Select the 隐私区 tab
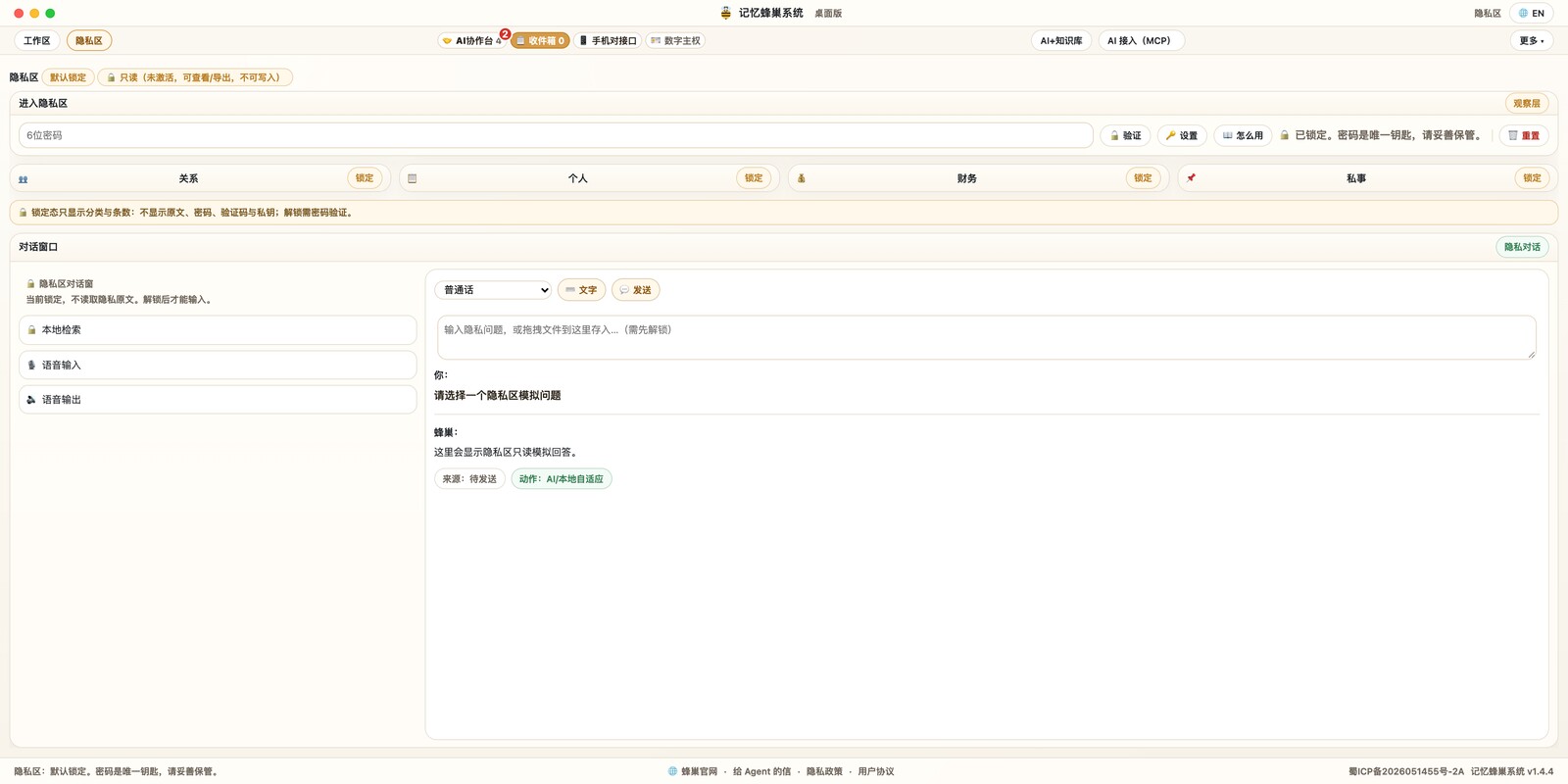 pyautogui.click(x=89, y=41)
